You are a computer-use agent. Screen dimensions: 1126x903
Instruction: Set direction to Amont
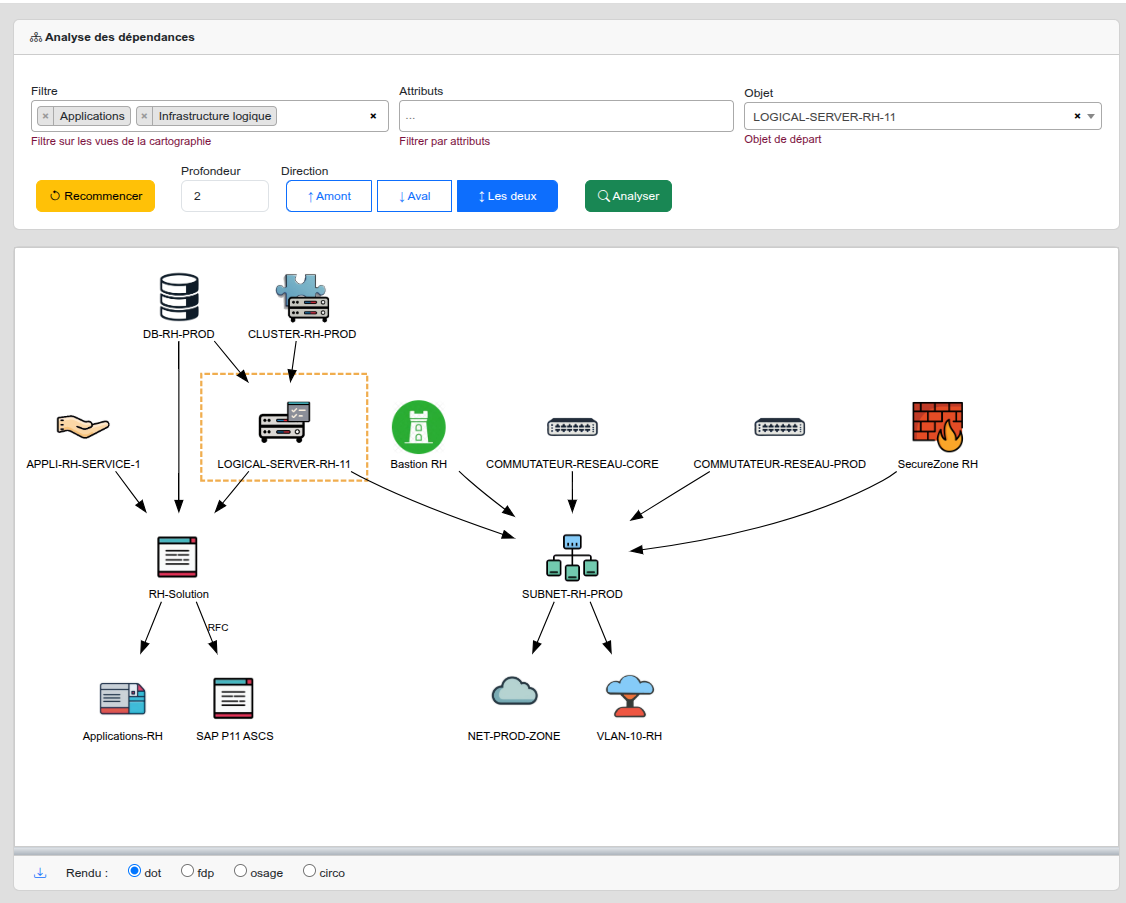tap(329, 196)
